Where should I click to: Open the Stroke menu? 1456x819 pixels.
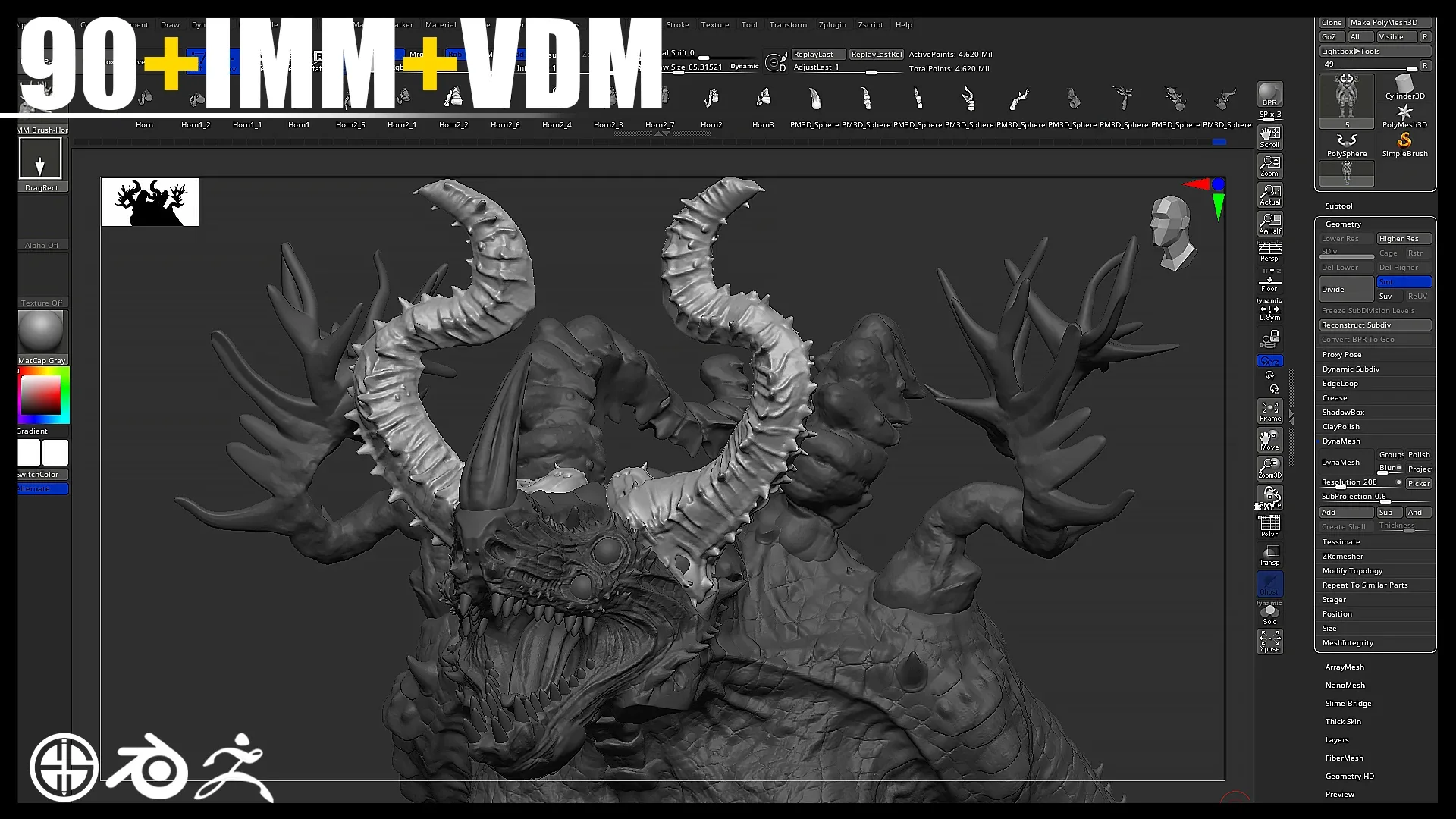[677, 25]
